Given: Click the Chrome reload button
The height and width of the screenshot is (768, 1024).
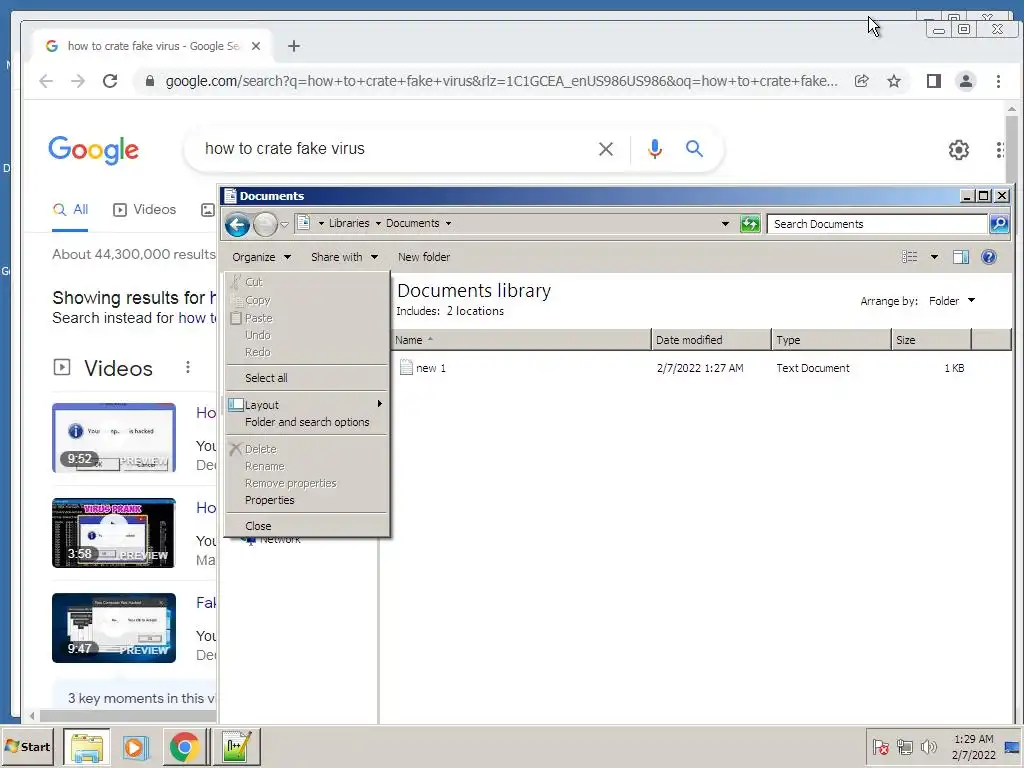Looking at the screenshot, I should point(110,81).
